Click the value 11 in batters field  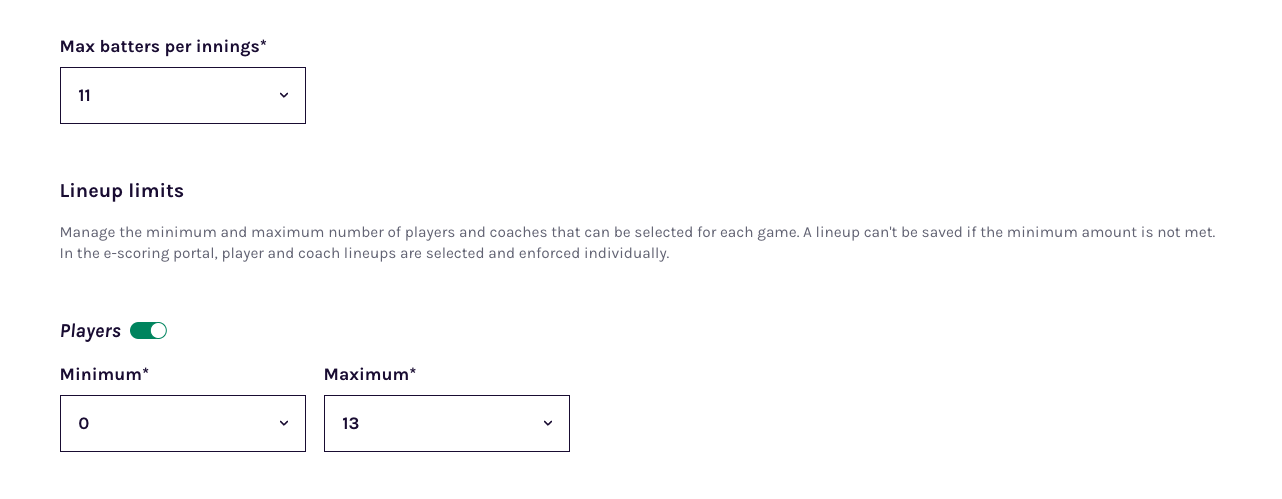coord(85,96)
